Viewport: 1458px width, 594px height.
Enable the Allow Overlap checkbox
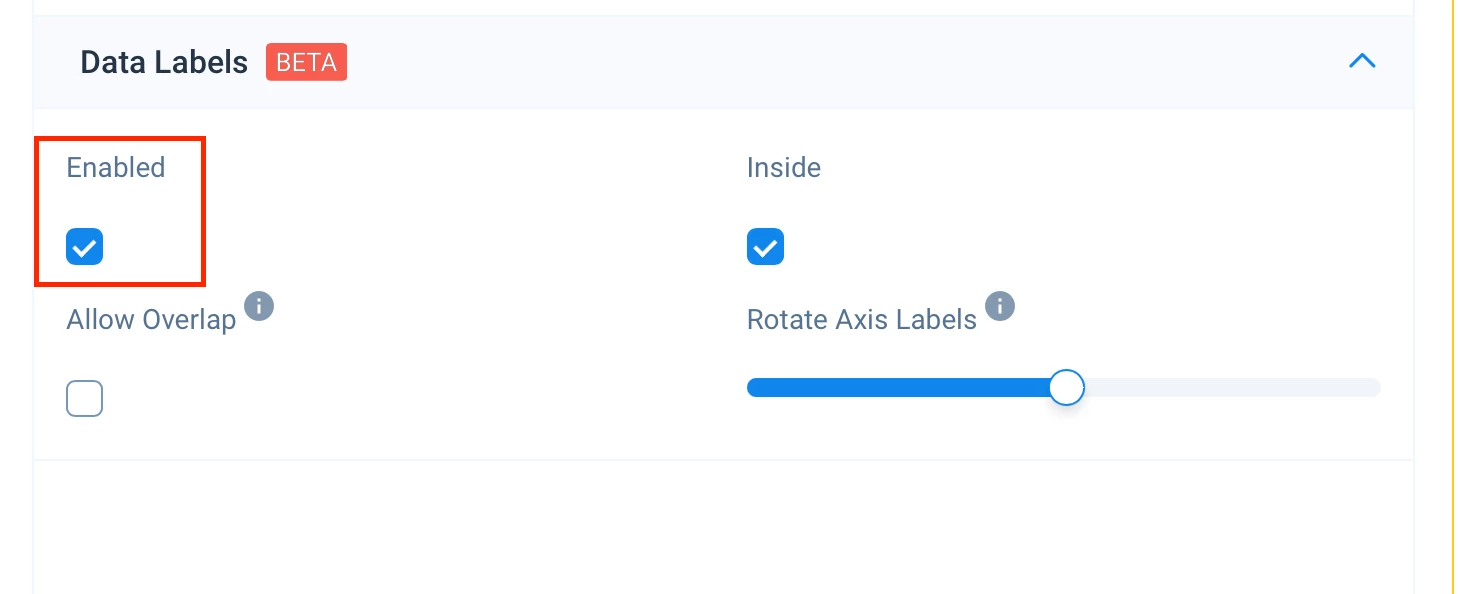click(x=85, y=399)
